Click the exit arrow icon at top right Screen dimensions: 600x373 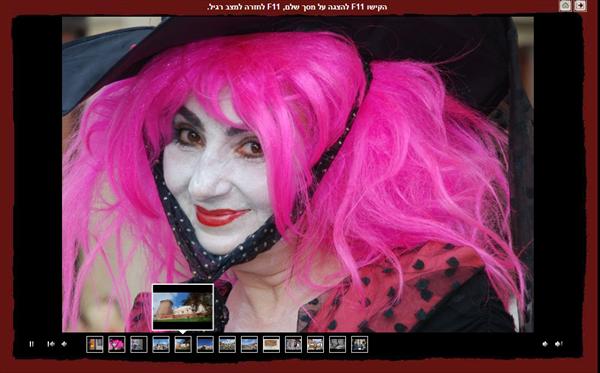coord(580,6)
